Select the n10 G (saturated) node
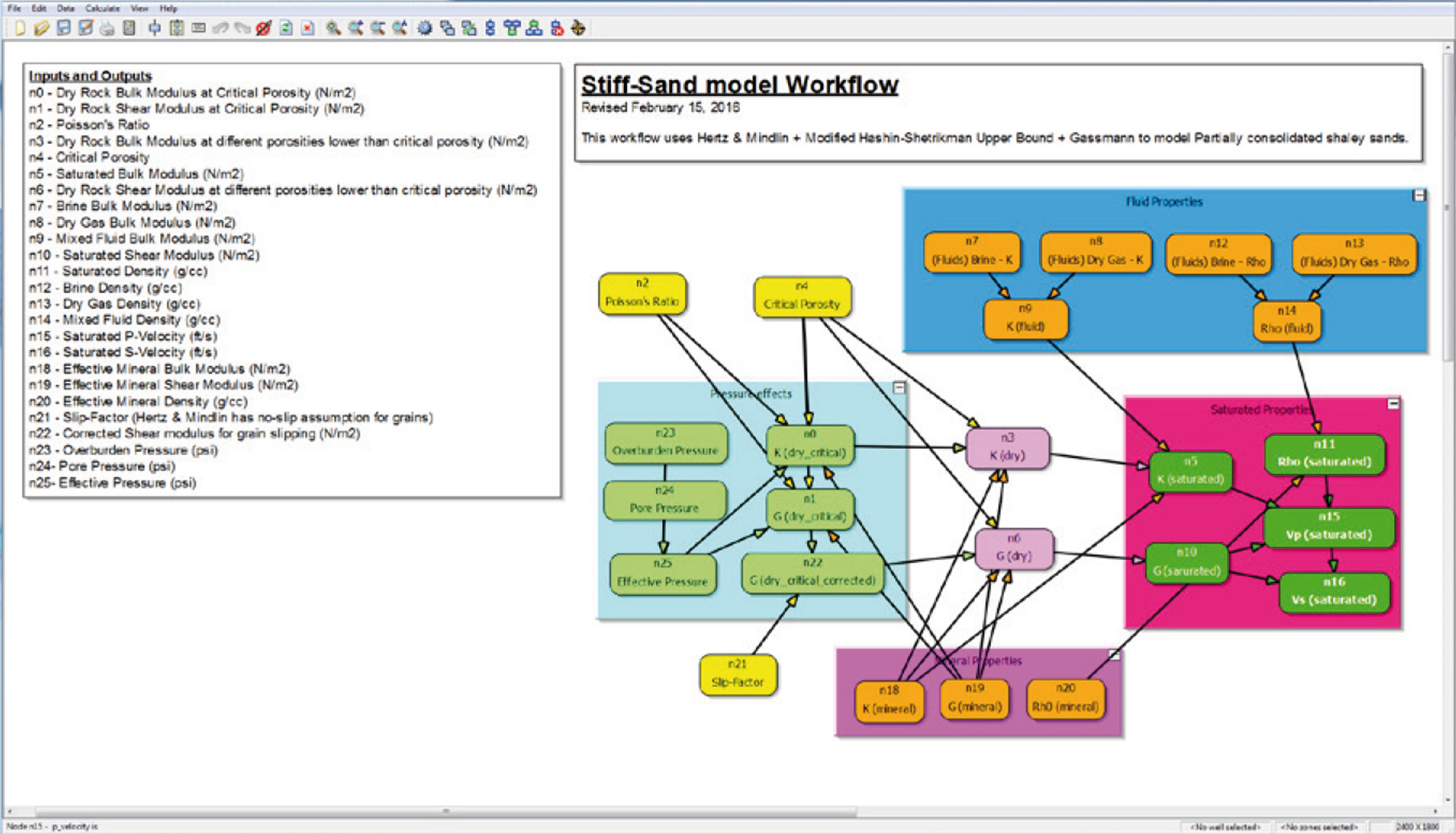Screen dimensions: 1456x834 1187,563
